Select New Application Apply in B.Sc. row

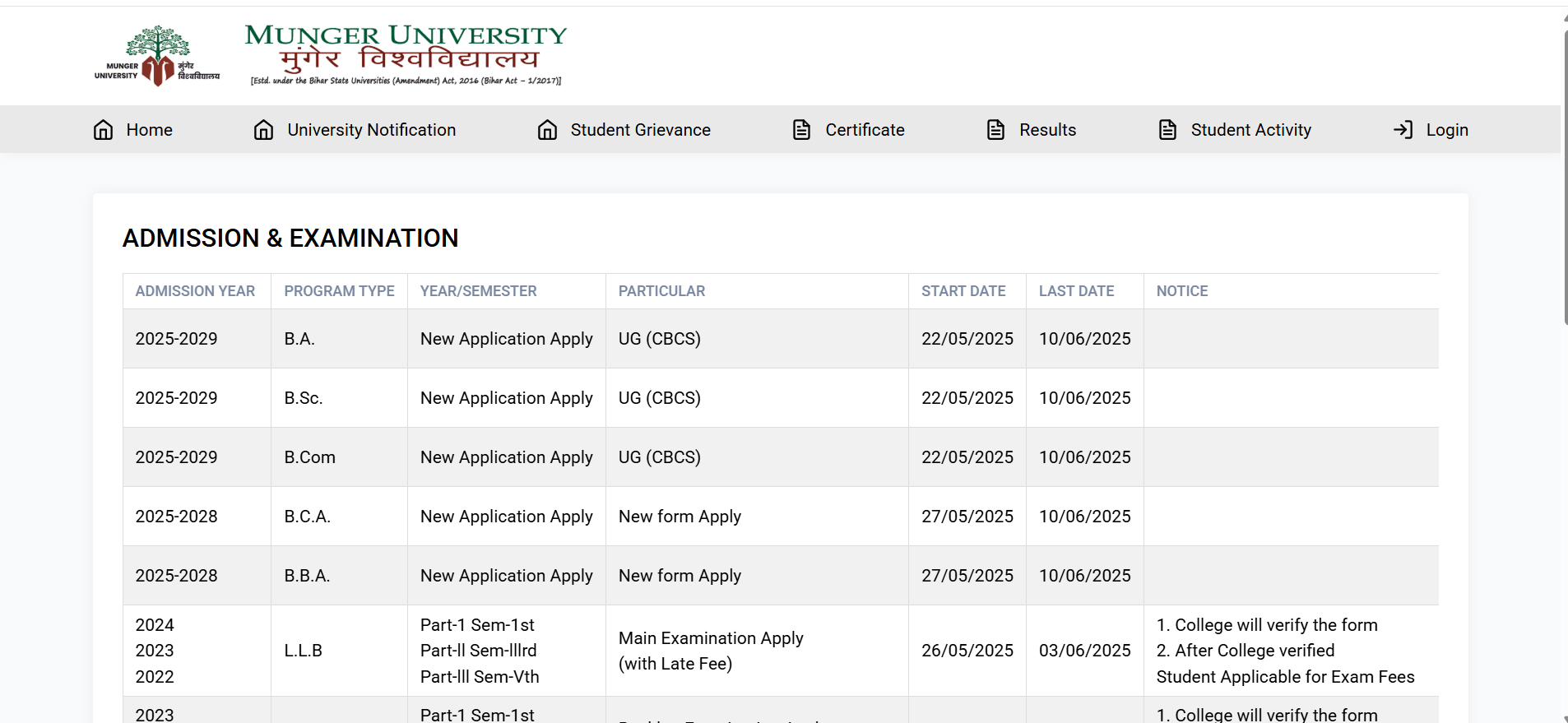507,398
